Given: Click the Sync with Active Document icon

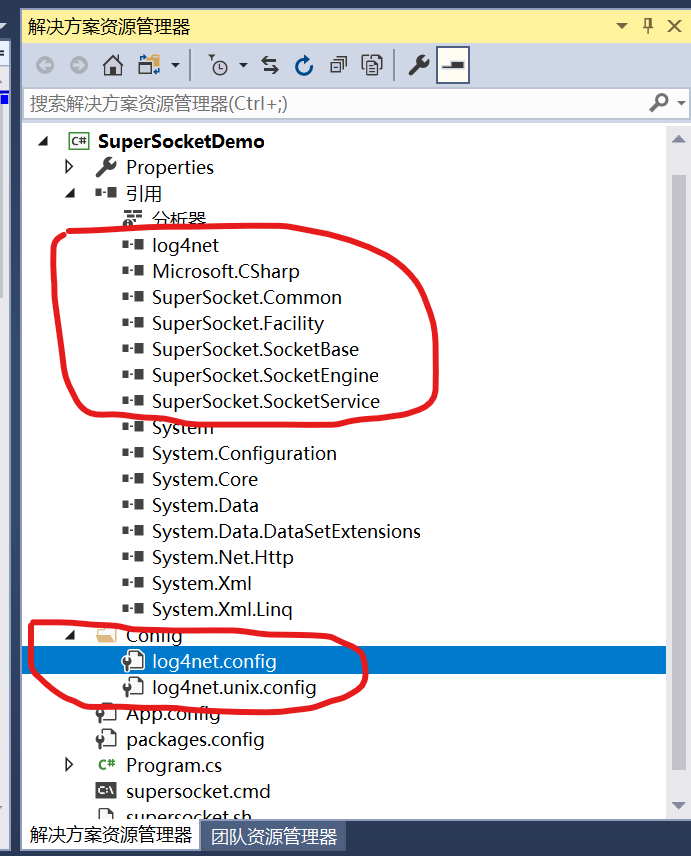Looking at the screenshot, I should pyautogui.click(x=269, y=64).
